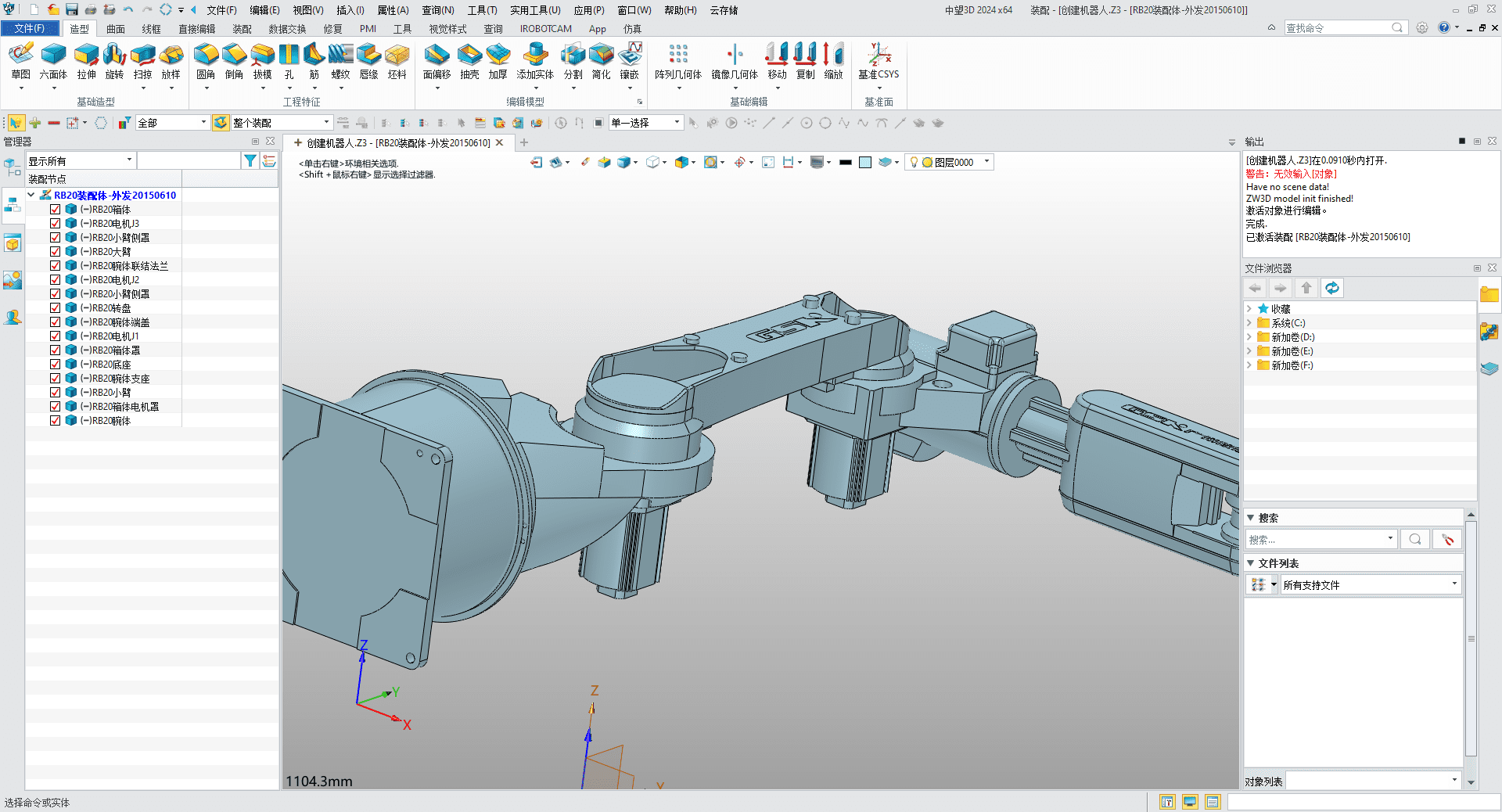The image size is (1502, 812).
Task: Select the 面偏移 face offset tool
Action: click(437, 61)
